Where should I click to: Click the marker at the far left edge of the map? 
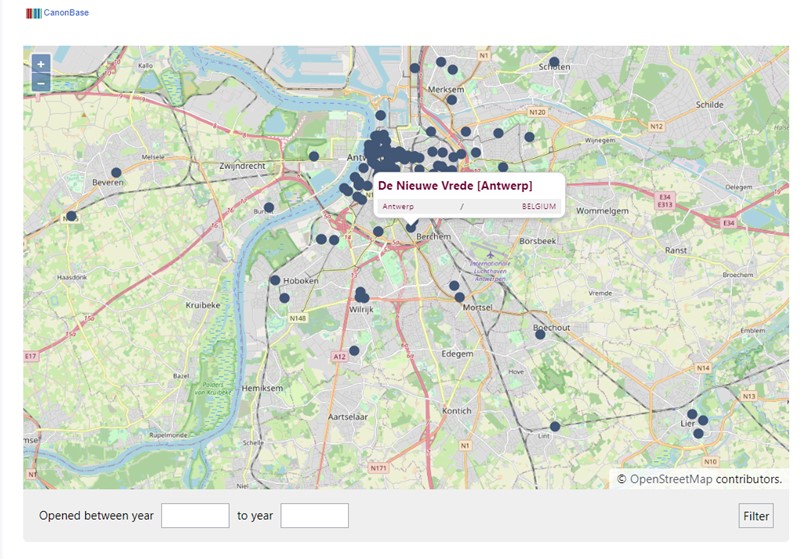71,216
